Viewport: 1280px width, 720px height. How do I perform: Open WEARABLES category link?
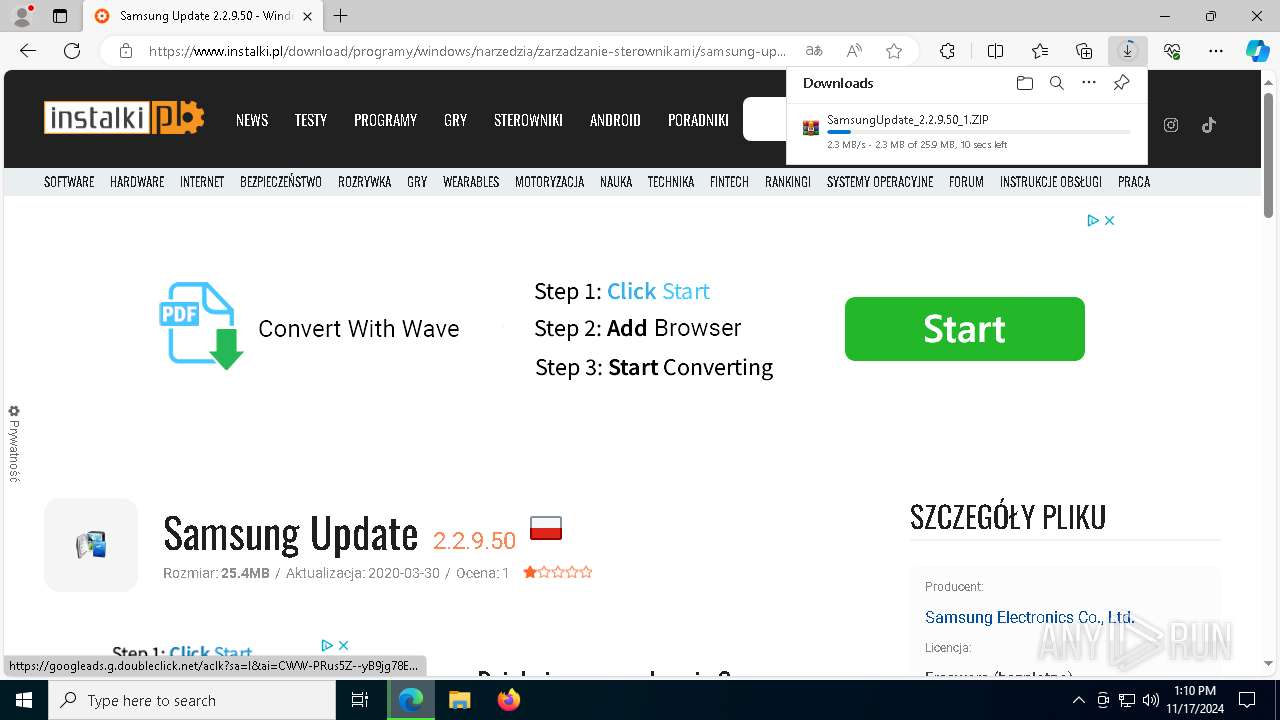[x=471, y=182]
